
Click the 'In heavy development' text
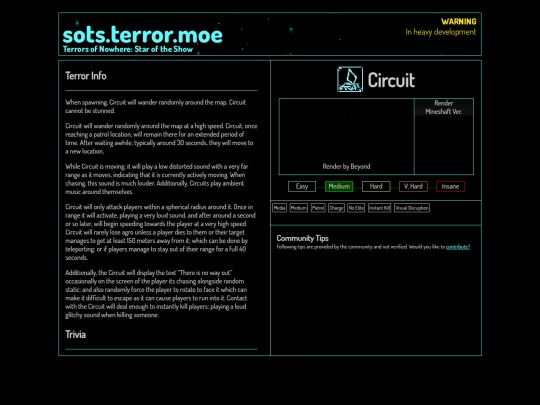tap(440, 32)
